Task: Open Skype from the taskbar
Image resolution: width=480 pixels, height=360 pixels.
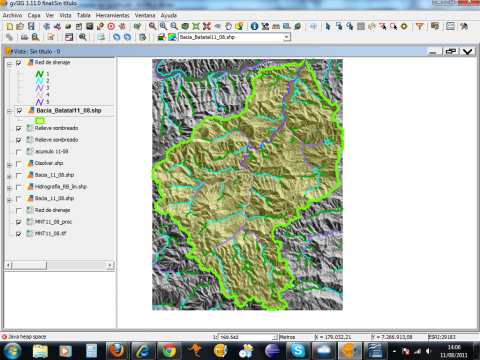Action: pyautogui.click(x=298, y=351)
